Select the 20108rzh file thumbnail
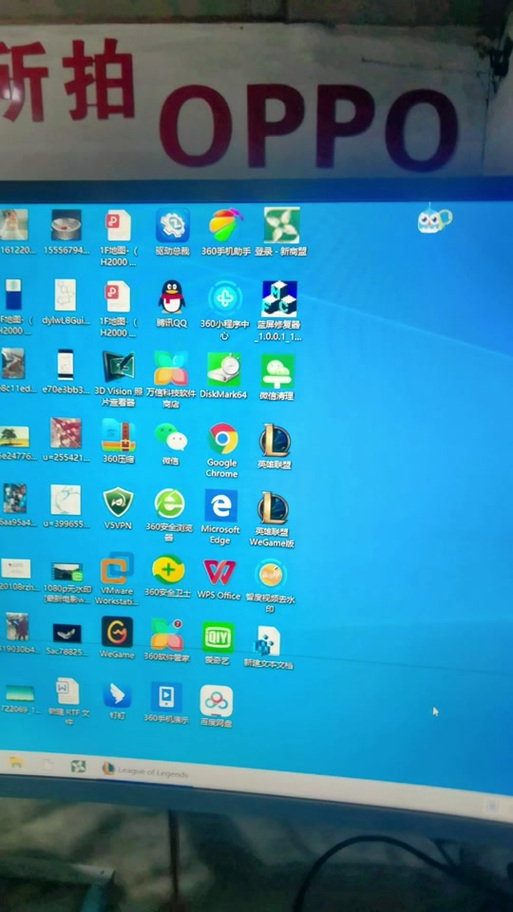513x912 pixels. click(16, 573)
